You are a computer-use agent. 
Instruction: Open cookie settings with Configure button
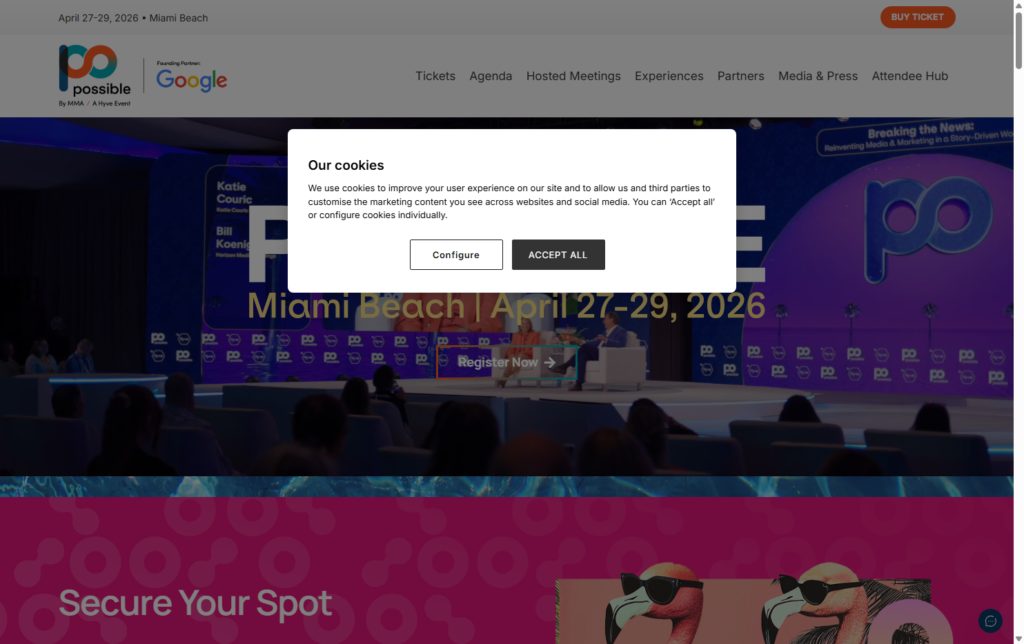(456, 255)
